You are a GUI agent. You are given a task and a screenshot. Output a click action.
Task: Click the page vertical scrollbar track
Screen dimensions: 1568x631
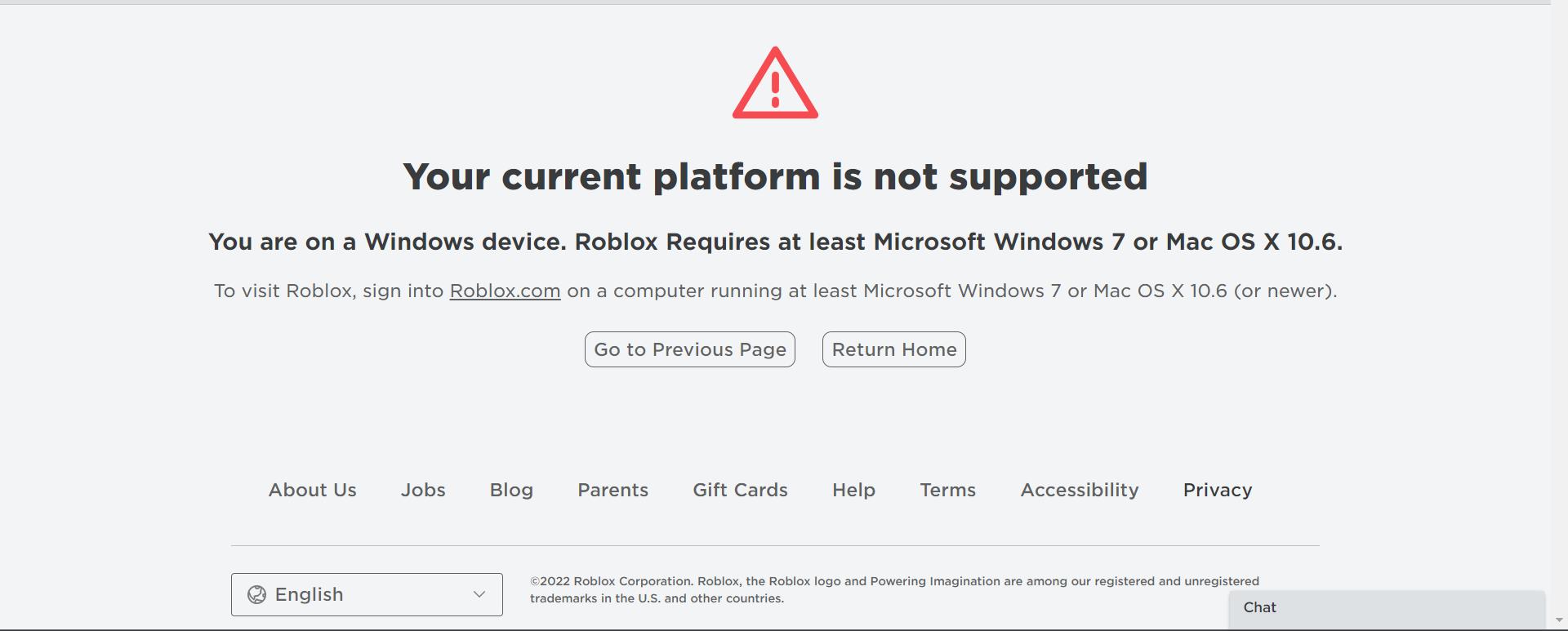[x=1559, y=310]
